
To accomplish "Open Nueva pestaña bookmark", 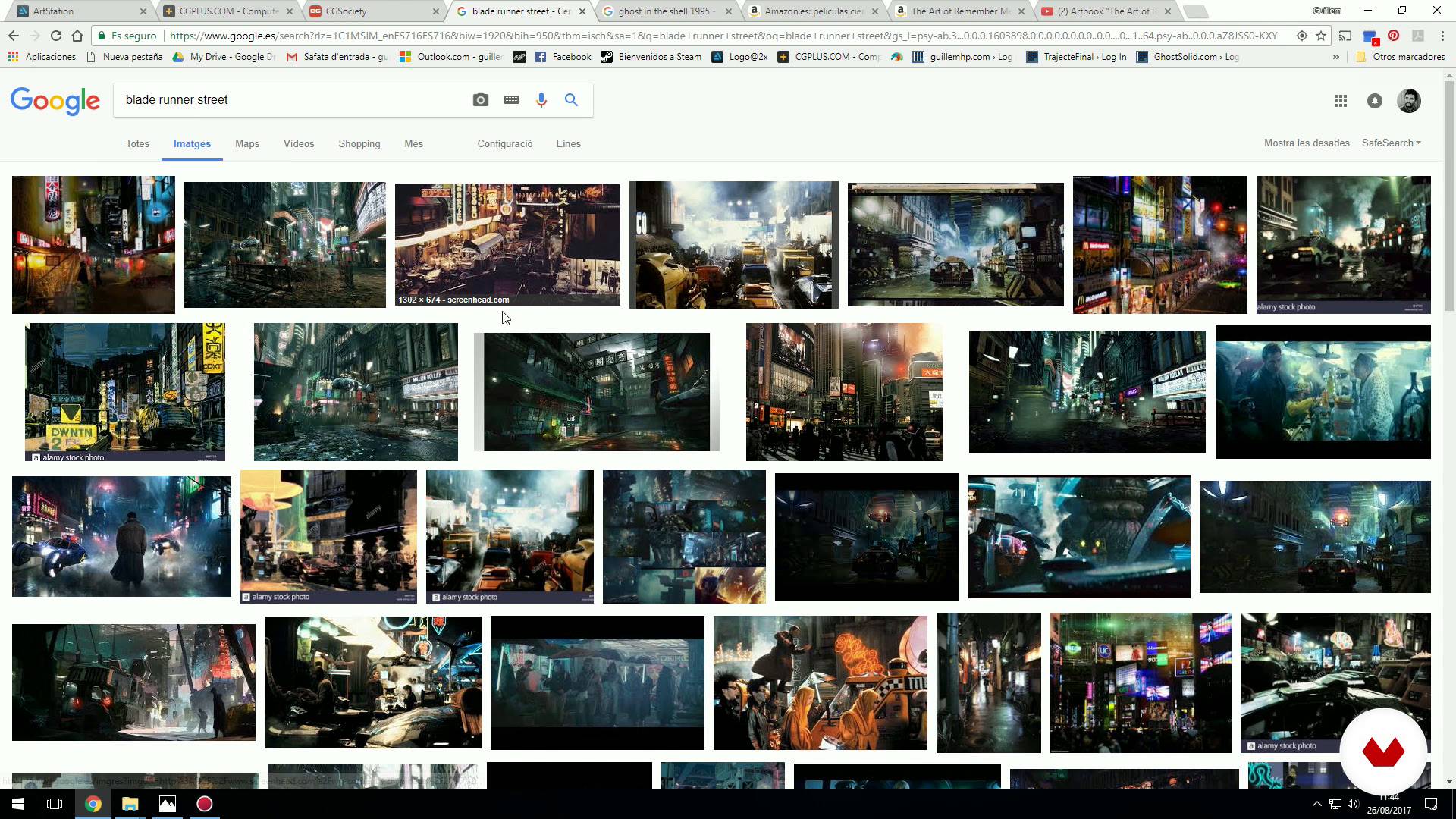I will pos(124,57).
